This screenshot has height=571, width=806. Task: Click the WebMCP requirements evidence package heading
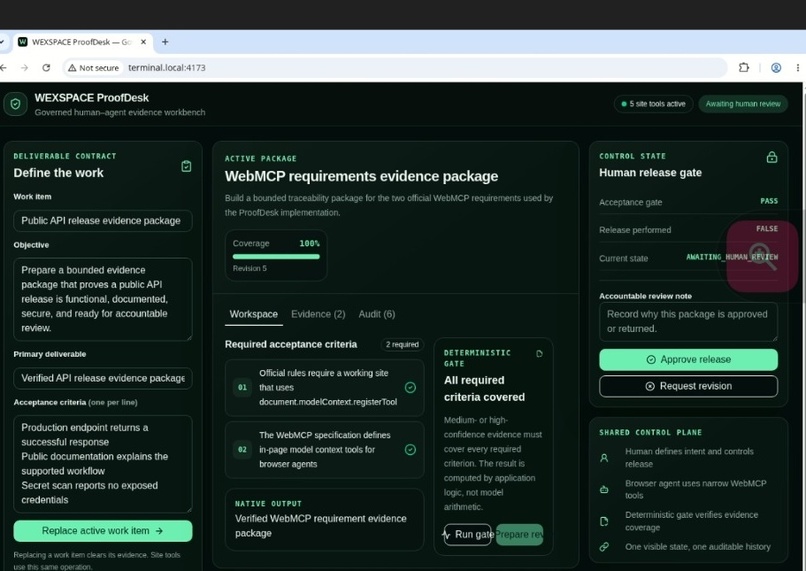point(361,176)
